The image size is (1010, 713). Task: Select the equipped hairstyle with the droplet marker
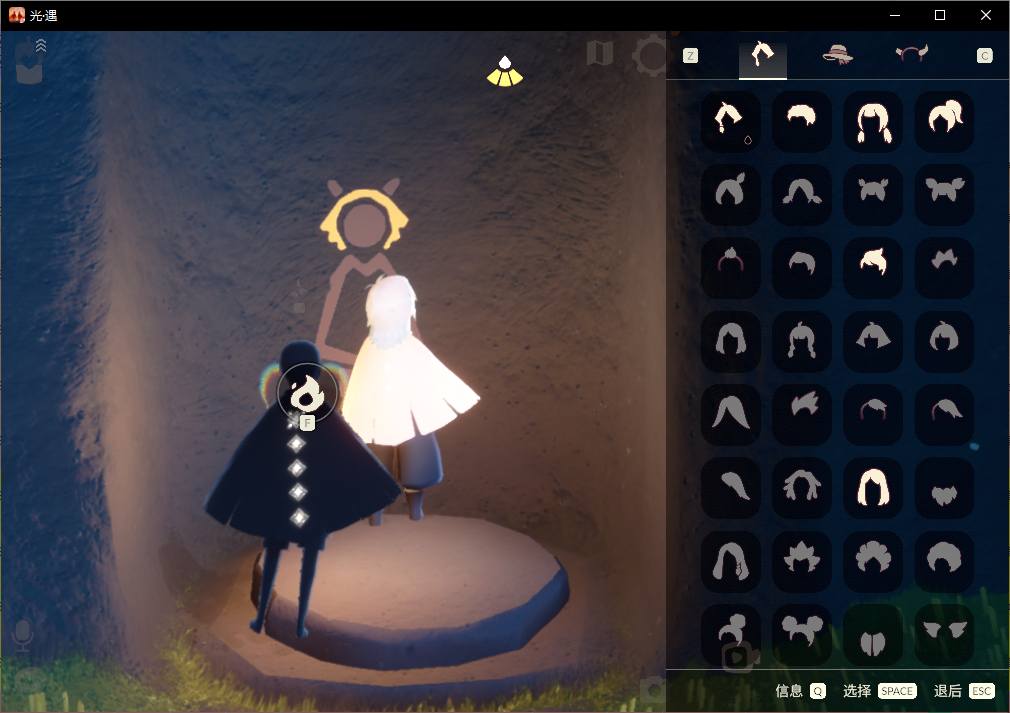[x=730, y=122]
